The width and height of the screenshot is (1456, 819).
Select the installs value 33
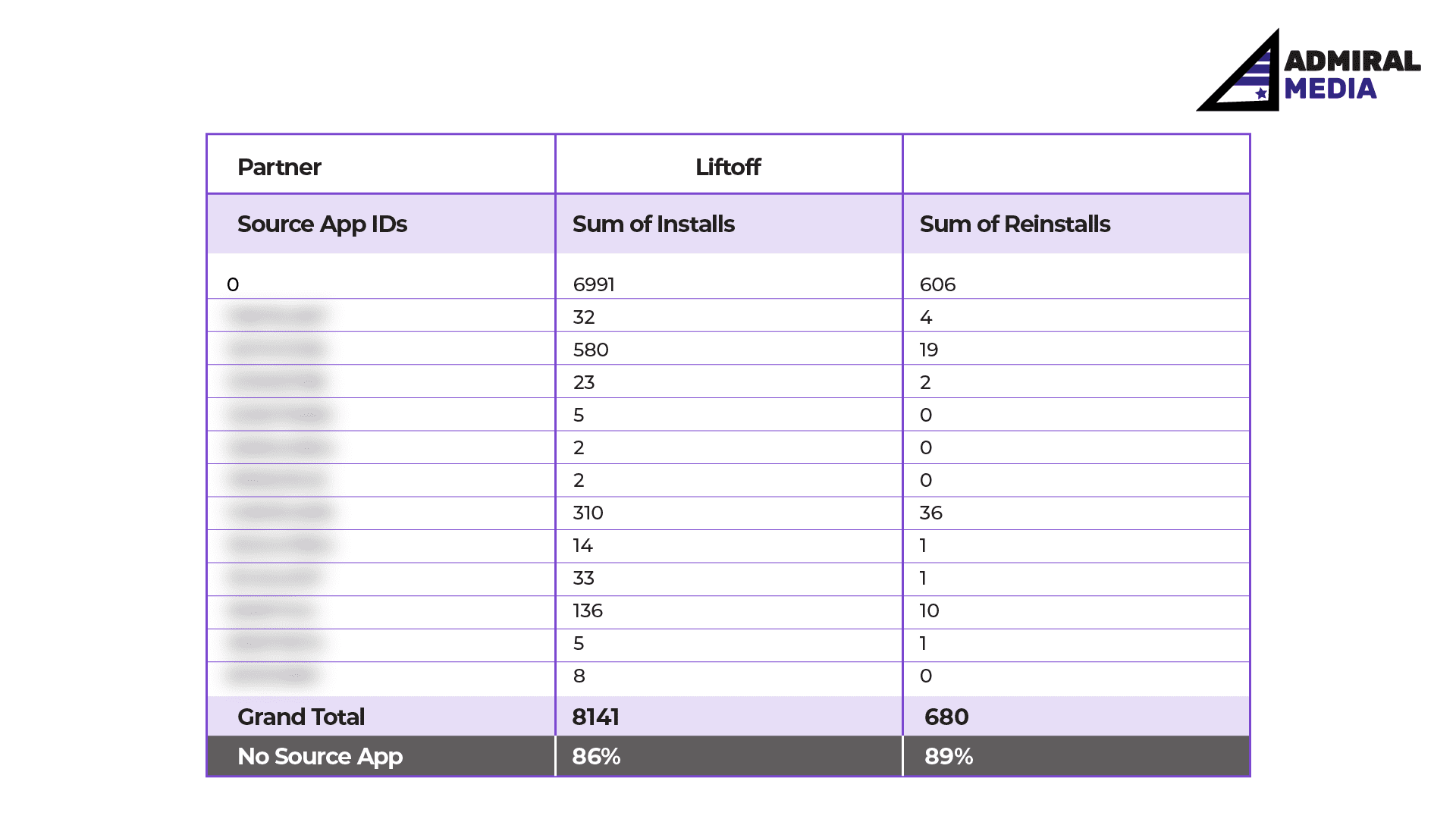[x=584, y=578]
